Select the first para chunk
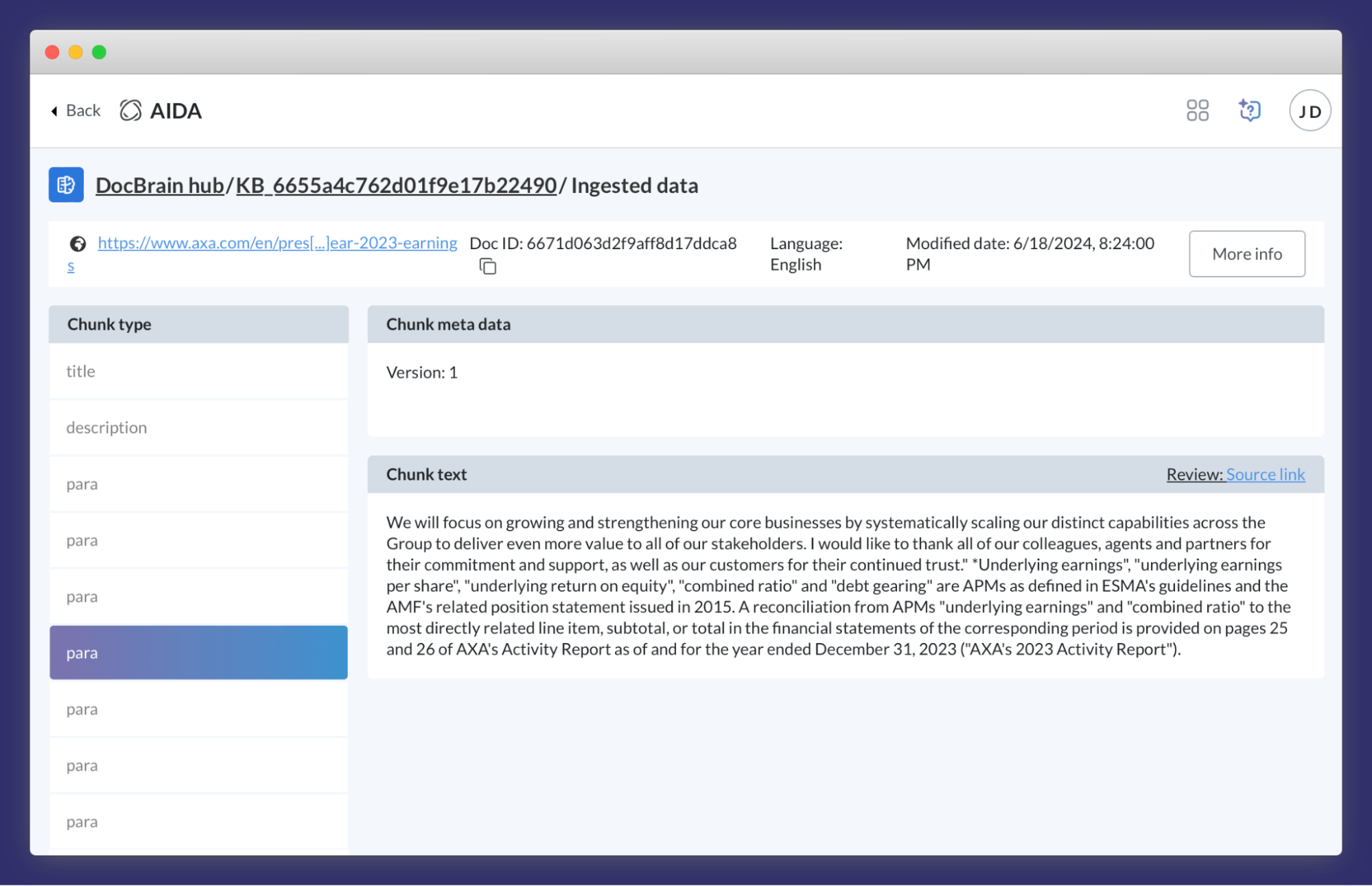The image size is (1372, 886). click(198, 484)
